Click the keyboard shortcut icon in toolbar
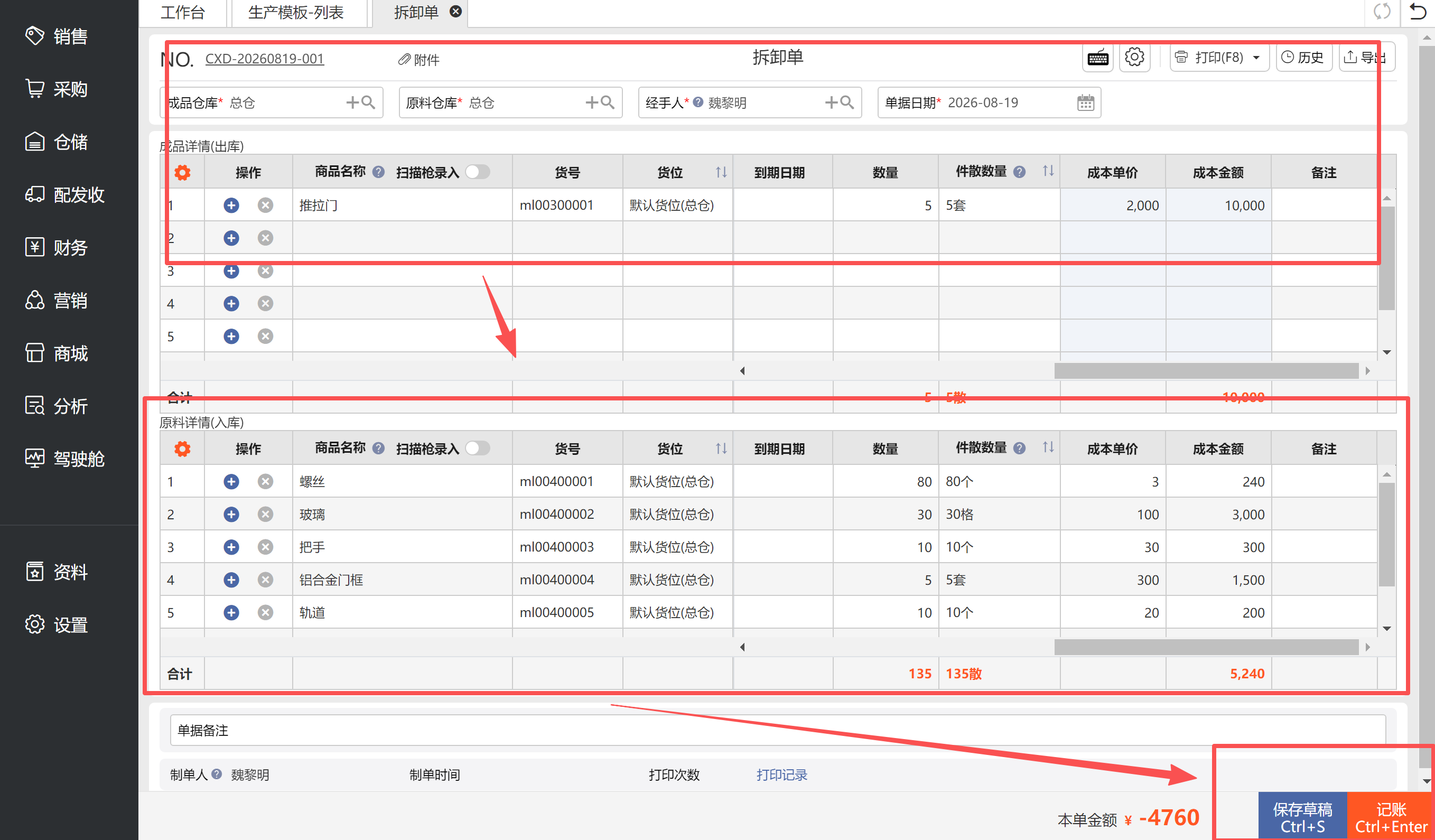1435x840 pixels. click(1097, 58)
